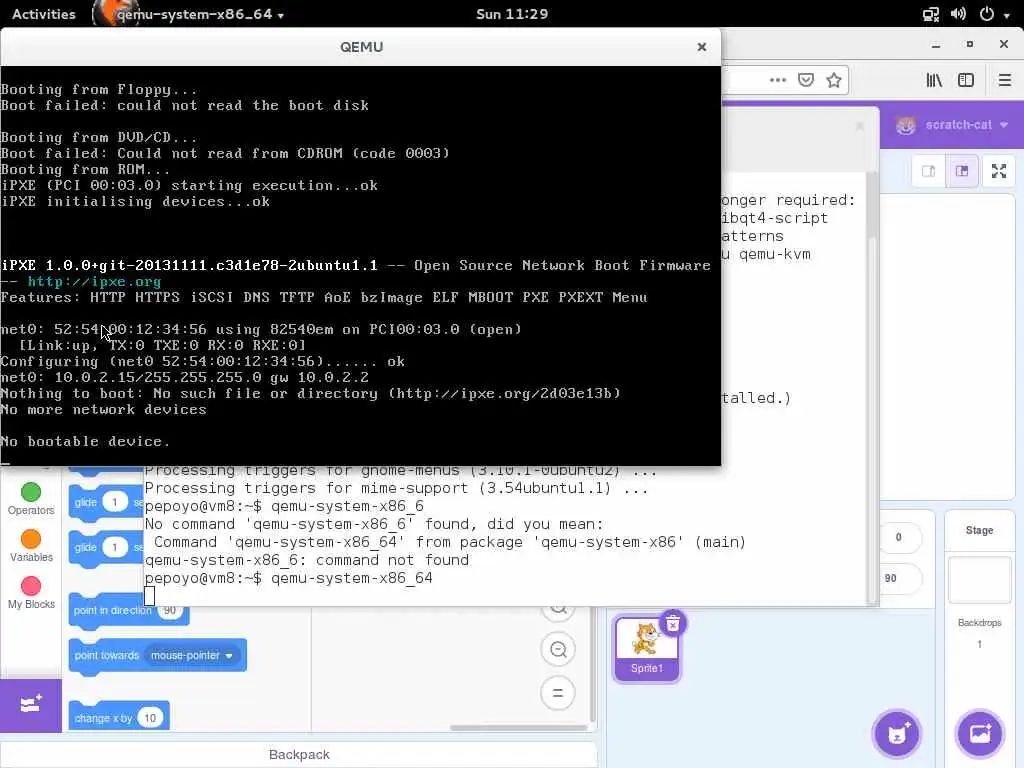This screenshot has width=1024, height=768.
Task: Open Firefox page actions (three dots)
Action: (x=778, y=80)
